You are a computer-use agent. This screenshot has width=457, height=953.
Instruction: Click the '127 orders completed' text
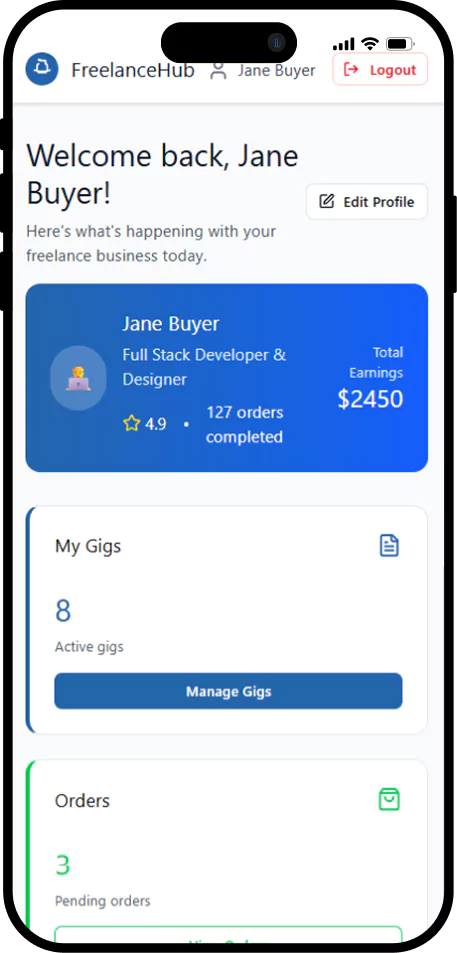pyautogui.click(x=244, y=424)
